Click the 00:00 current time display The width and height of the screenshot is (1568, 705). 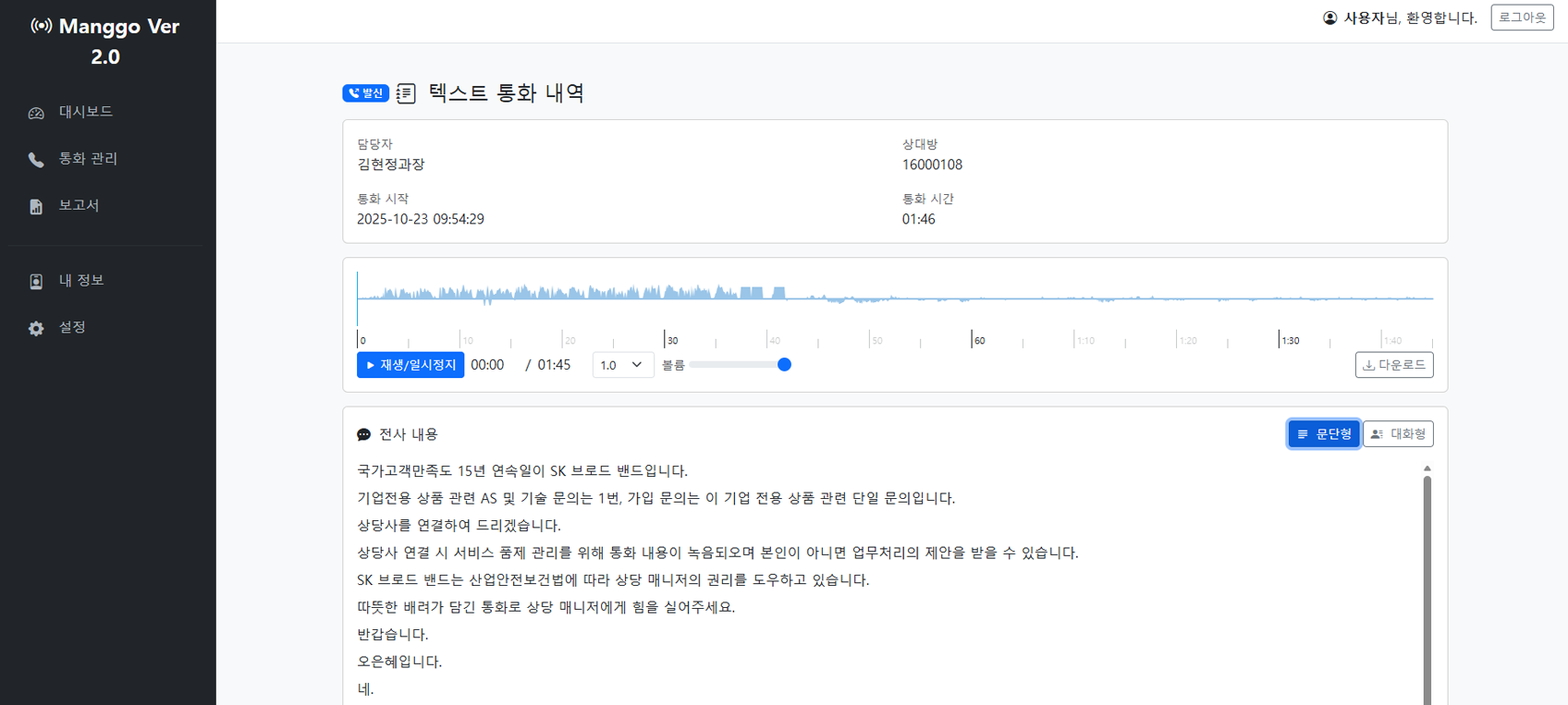[x=487, y=365]
